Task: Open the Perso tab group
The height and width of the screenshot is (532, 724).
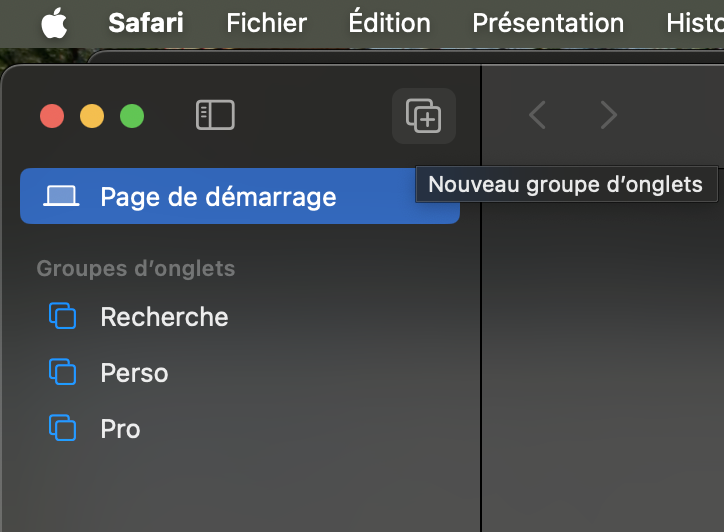Action: point(240,373)
